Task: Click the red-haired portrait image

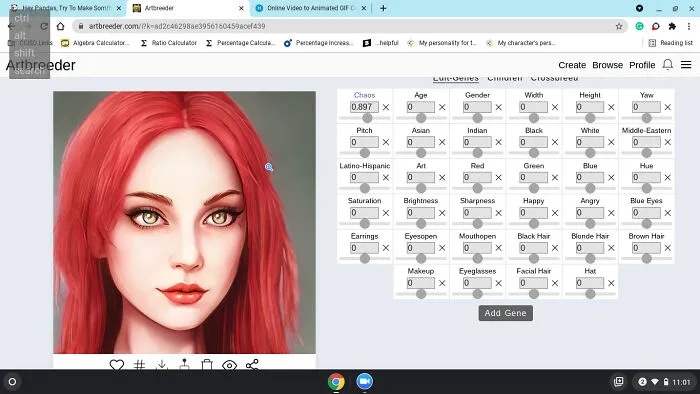Action: tap(184, 222)
